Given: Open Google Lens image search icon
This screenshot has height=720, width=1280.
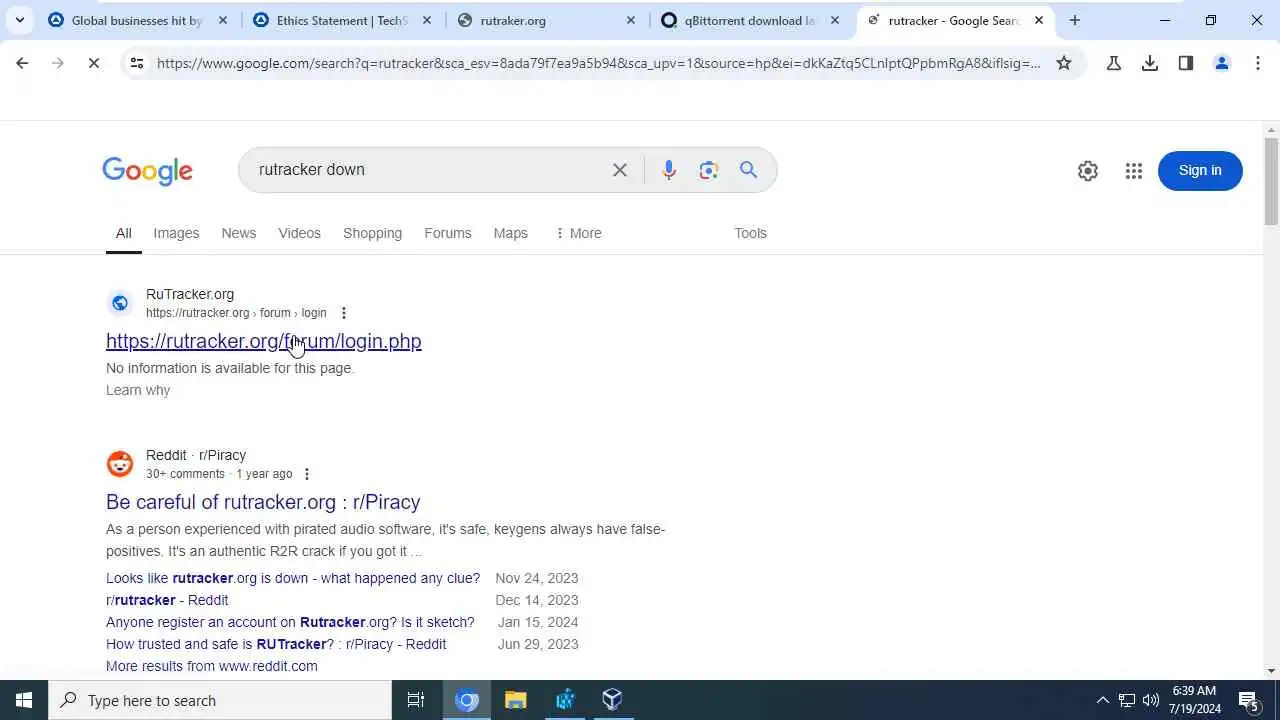Looking at the screenshot, I should coord(709,170).
